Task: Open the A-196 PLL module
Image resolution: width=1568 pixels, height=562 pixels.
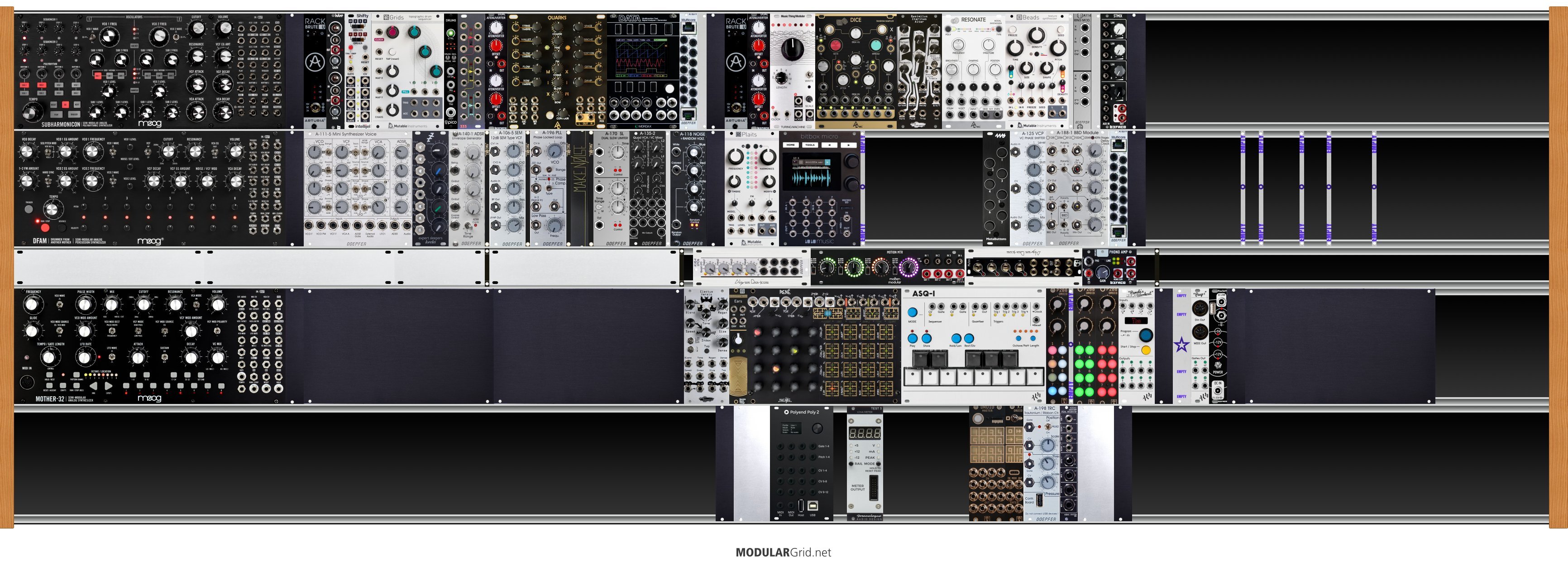Action: coord(548,189)
